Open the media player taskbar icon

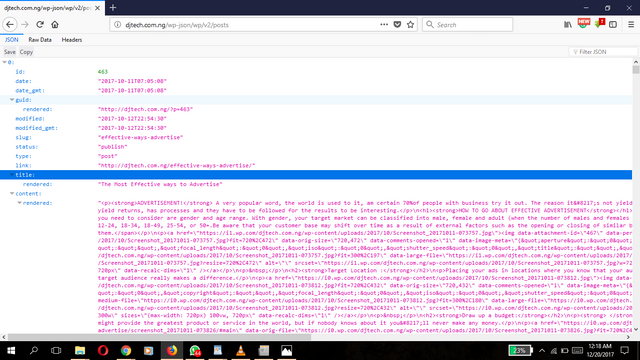point(149,351)
